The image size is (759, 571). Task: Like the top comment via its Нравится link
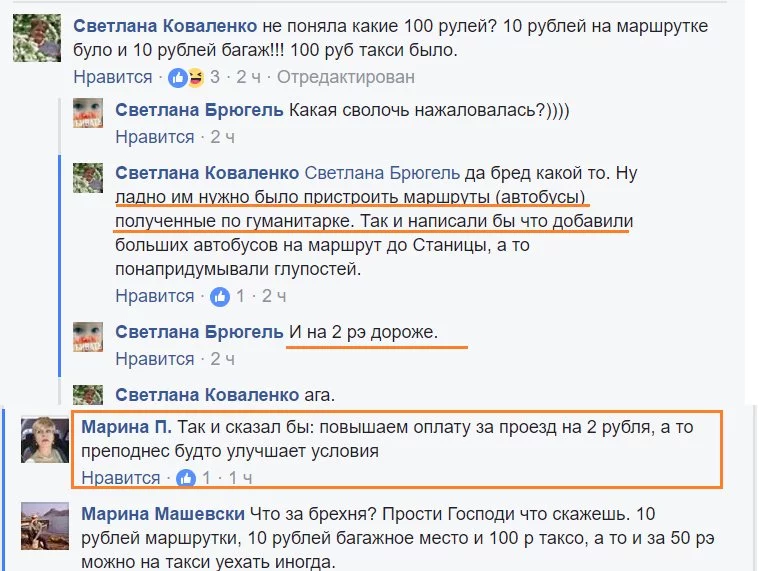click(113, 77)
